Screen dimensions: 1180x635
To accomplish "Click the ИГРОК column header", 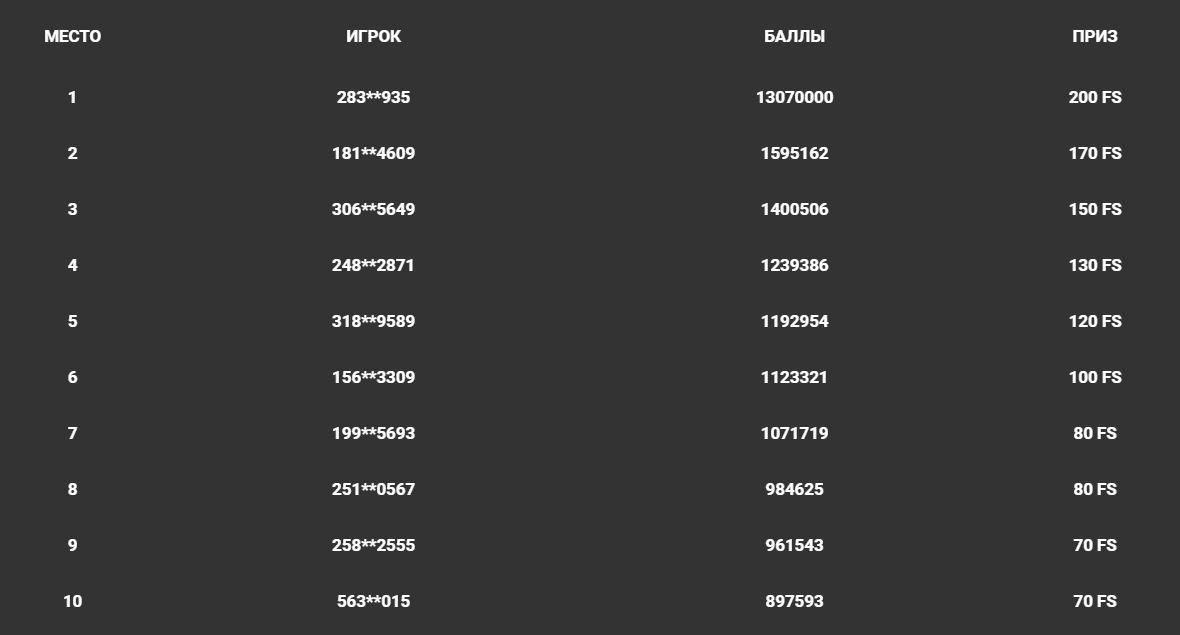I will click(373, 37).
